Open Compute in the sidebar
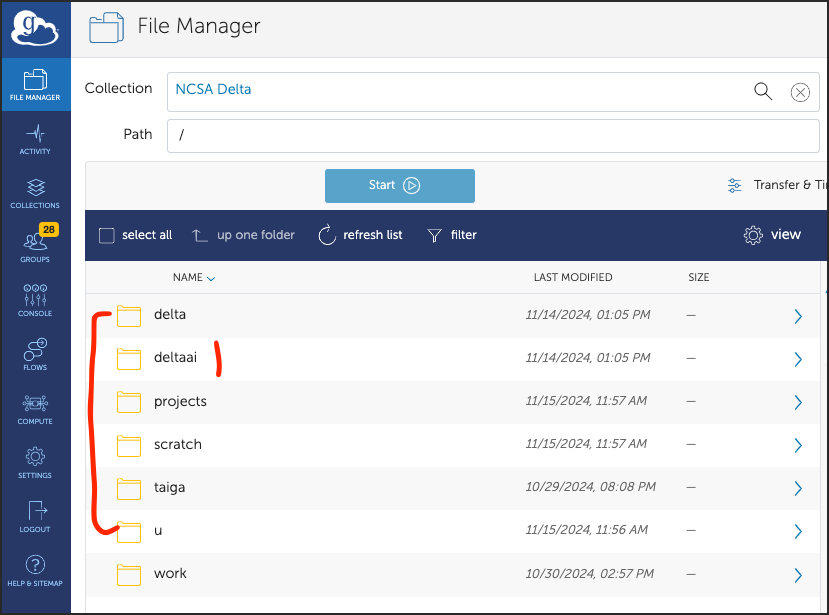Image resolution: width=829 pixels, height=615 pixels. click(35, 408)
